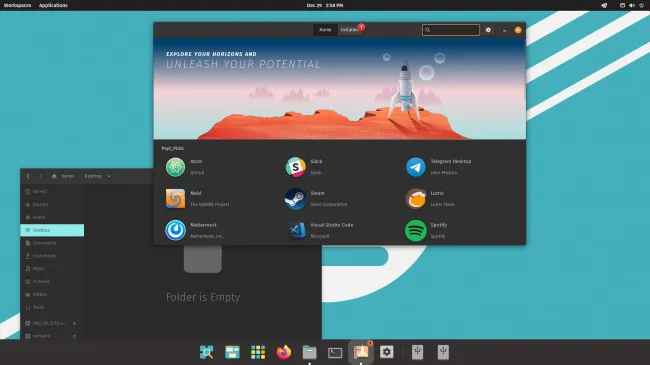Open the Applications menu in top bar
Viewport: 650px width, 365px height.
53,5
